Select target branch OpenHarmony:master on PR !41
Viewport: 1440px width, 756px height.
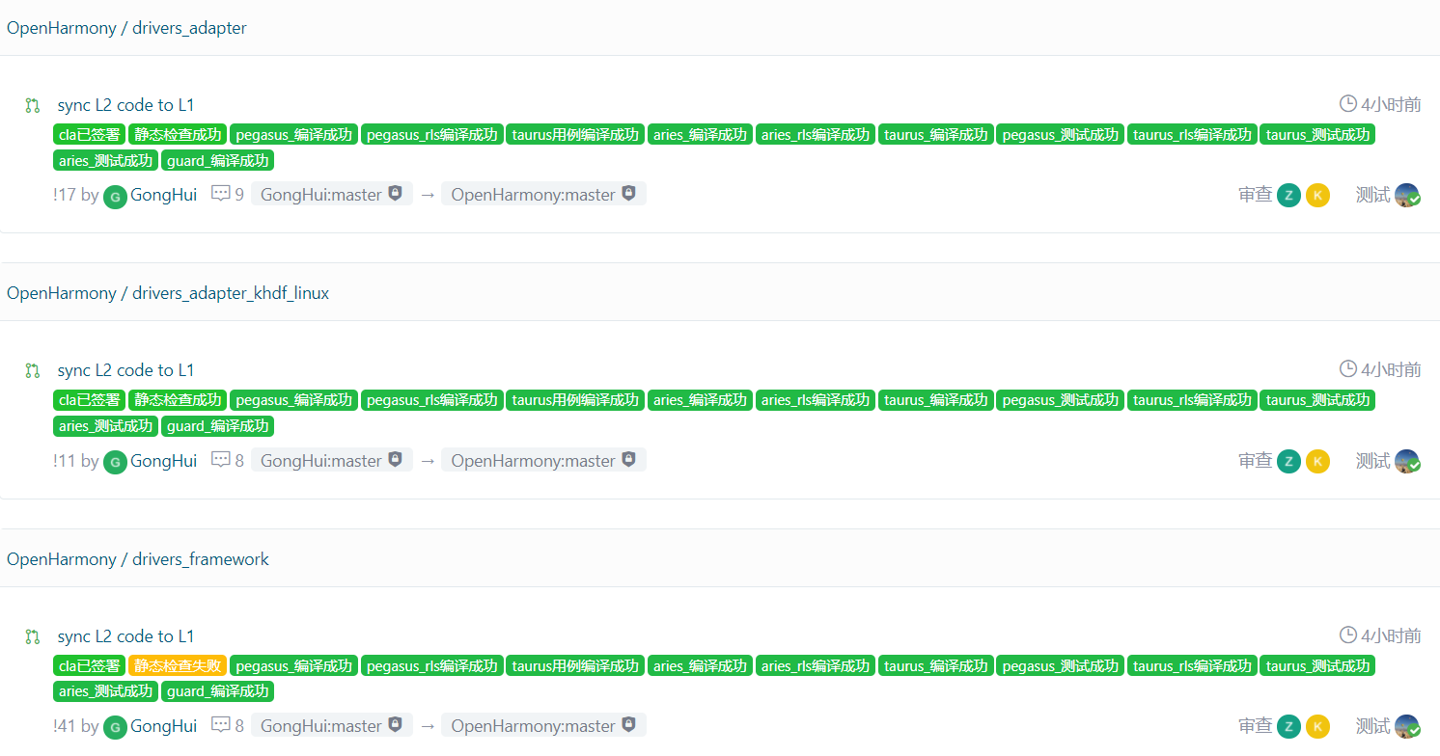click(544, 726)
